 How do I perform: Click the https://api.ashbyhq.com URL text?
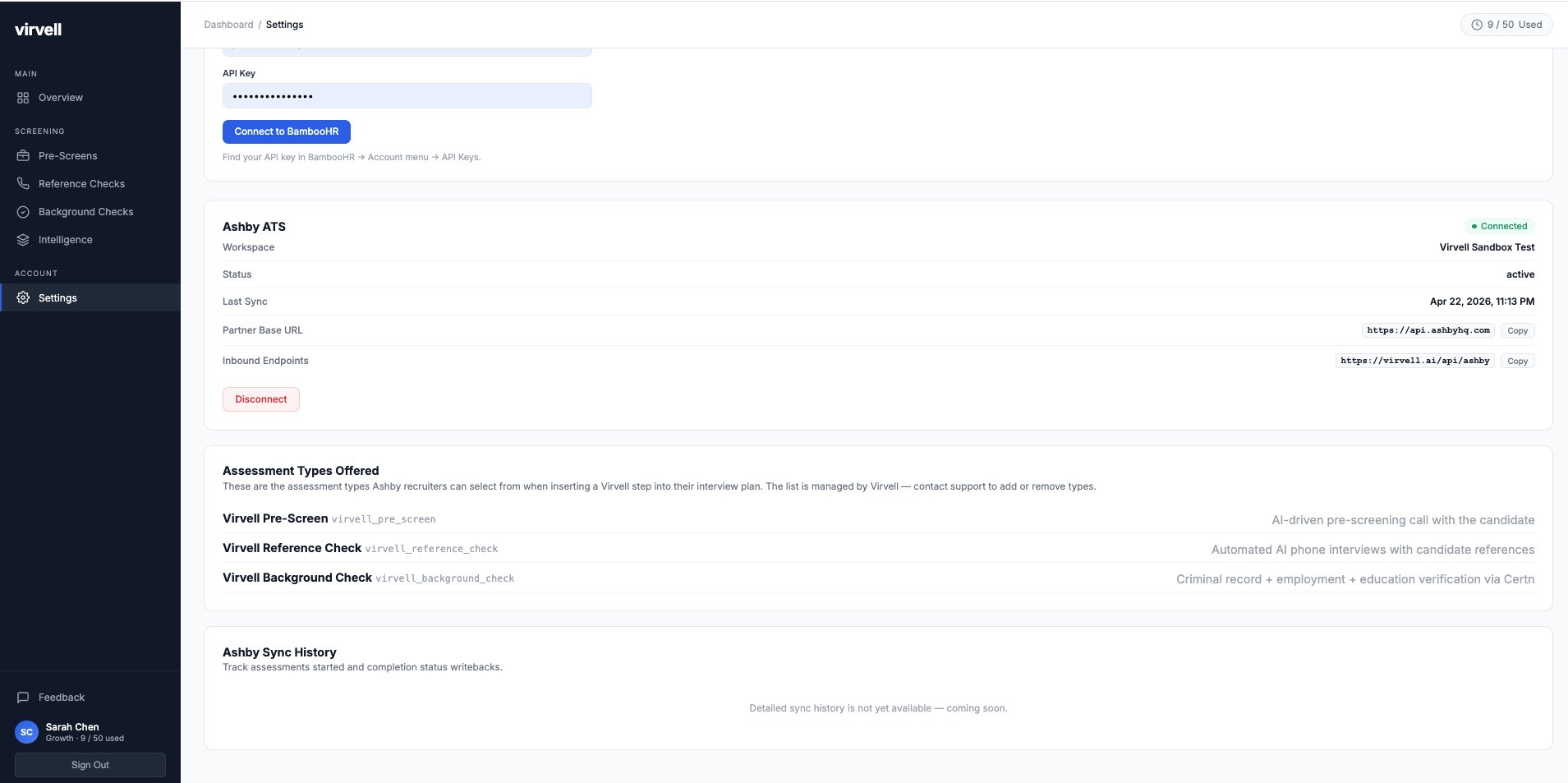point(1428,330)
